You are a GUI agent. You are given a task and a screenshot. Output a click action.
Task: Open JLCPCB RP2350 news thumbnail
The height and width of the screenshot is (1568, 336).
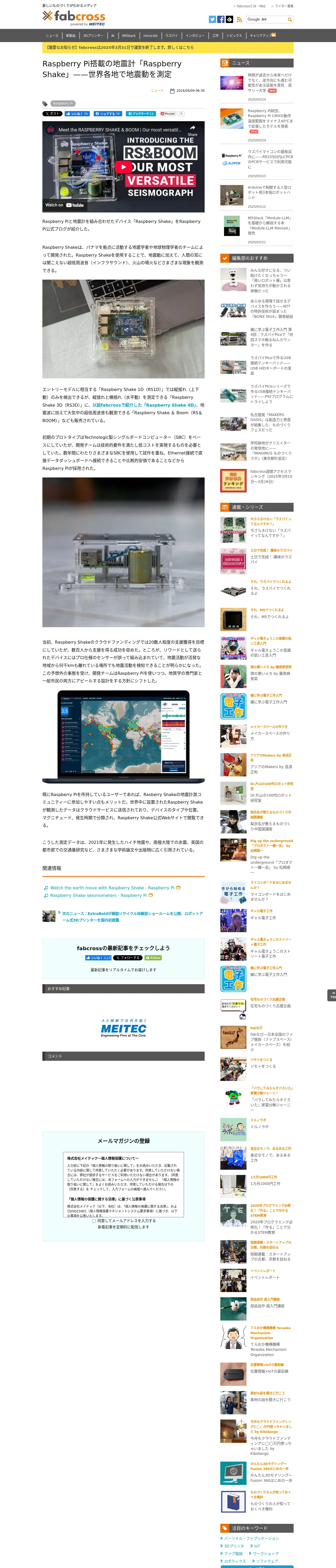click(232, 159)
